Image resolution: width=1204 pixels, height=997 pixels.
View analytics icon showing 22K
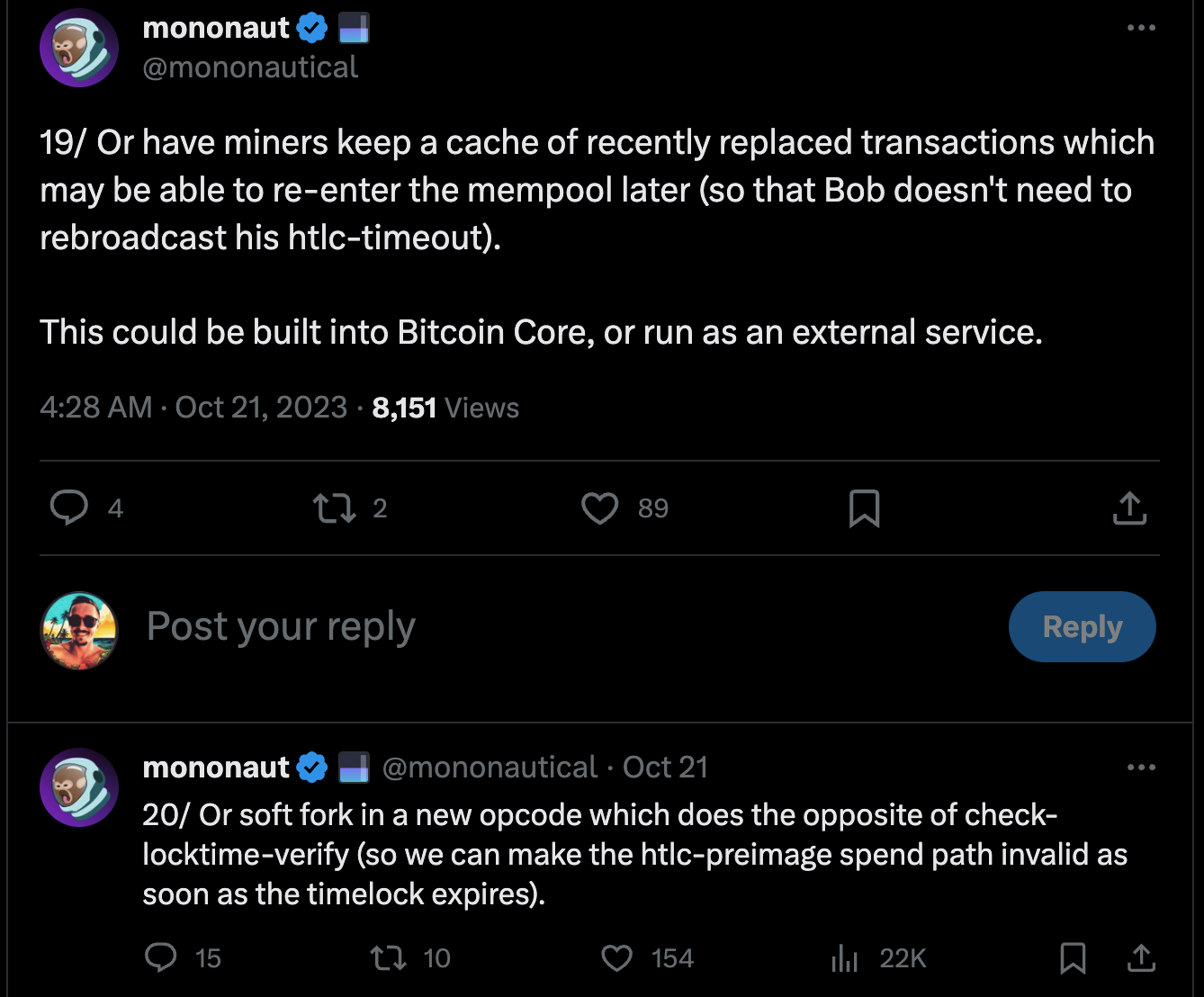(x=845, y=957)
